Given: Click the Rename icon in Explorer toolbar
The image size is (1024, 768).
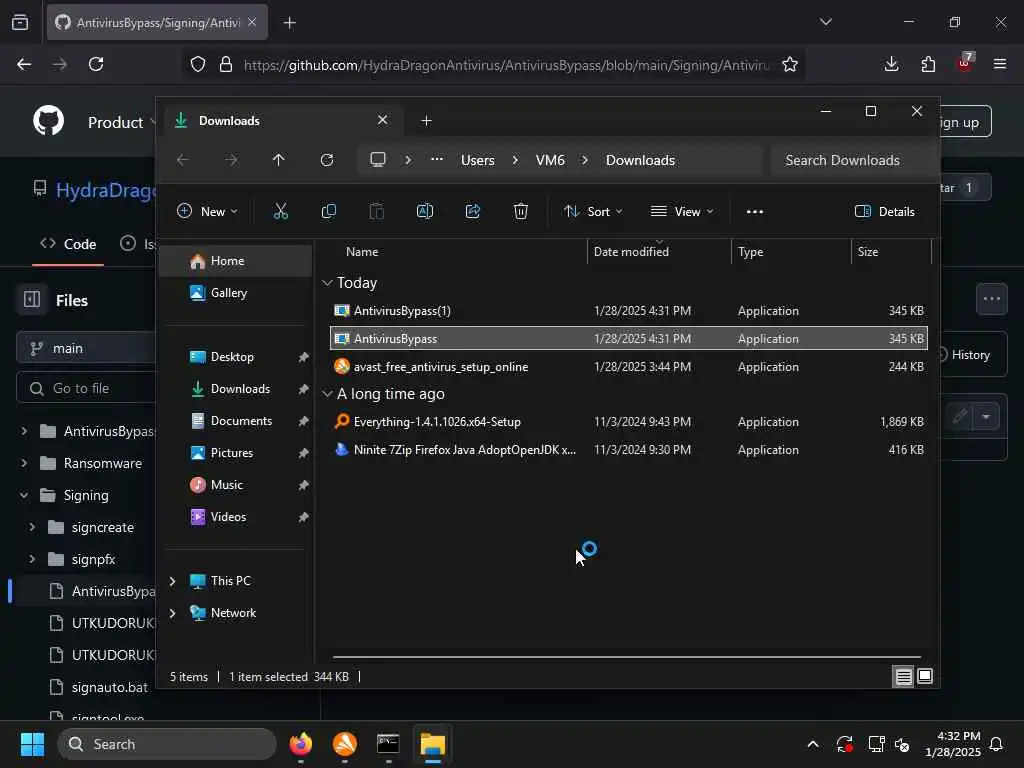Looking at the screenshot, I should (x=424, y=211).
